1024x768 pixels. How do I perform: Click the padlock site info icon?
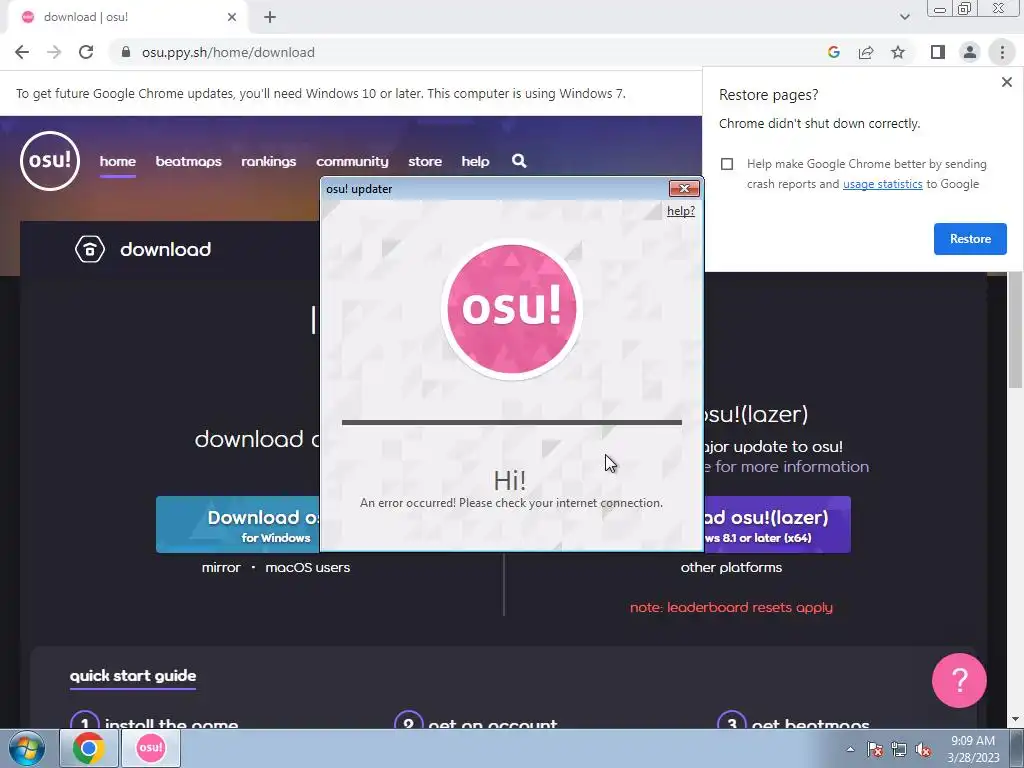click(x=126, y=52)
